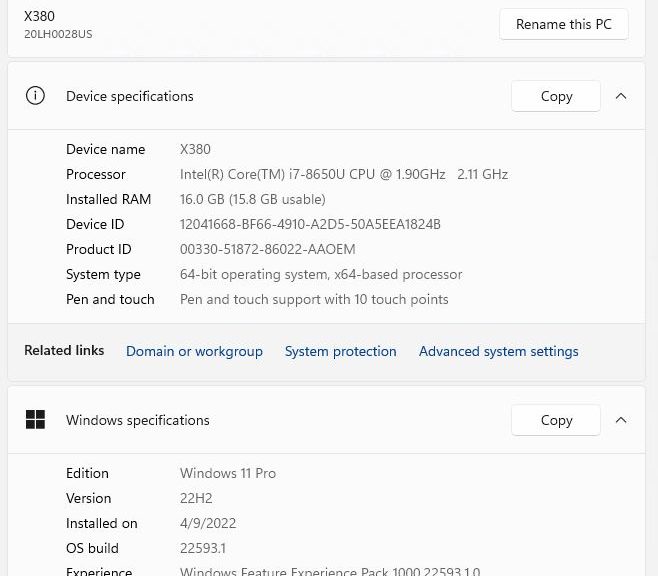Click the Device name label
This screenshot has width=658, height=576.
click(x=105, y=149)
